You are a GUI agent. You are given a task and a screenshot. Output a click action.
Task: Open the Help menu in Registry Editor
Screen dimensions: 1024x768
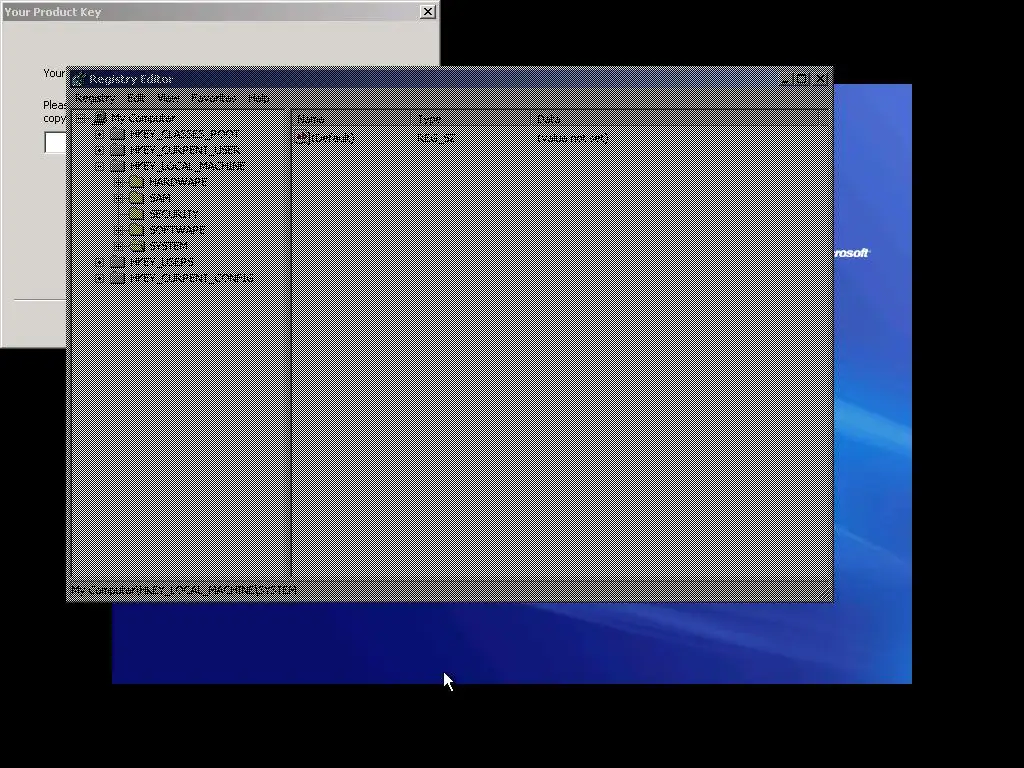(259, 98)
